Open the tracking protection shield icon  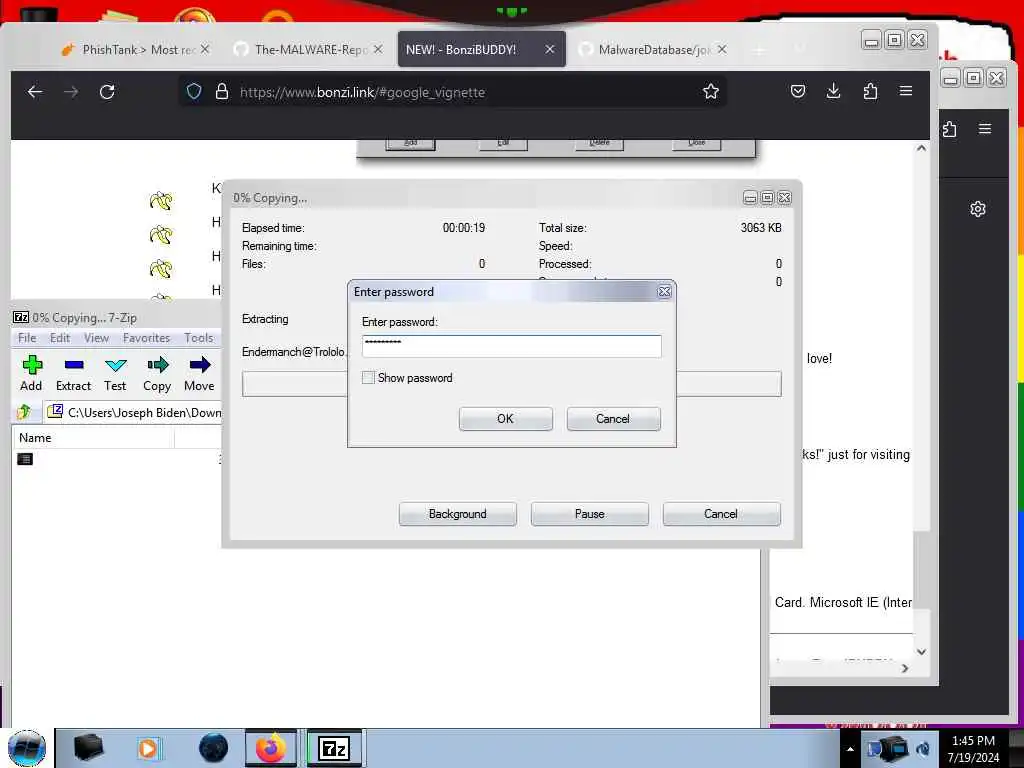pos(194,91)
